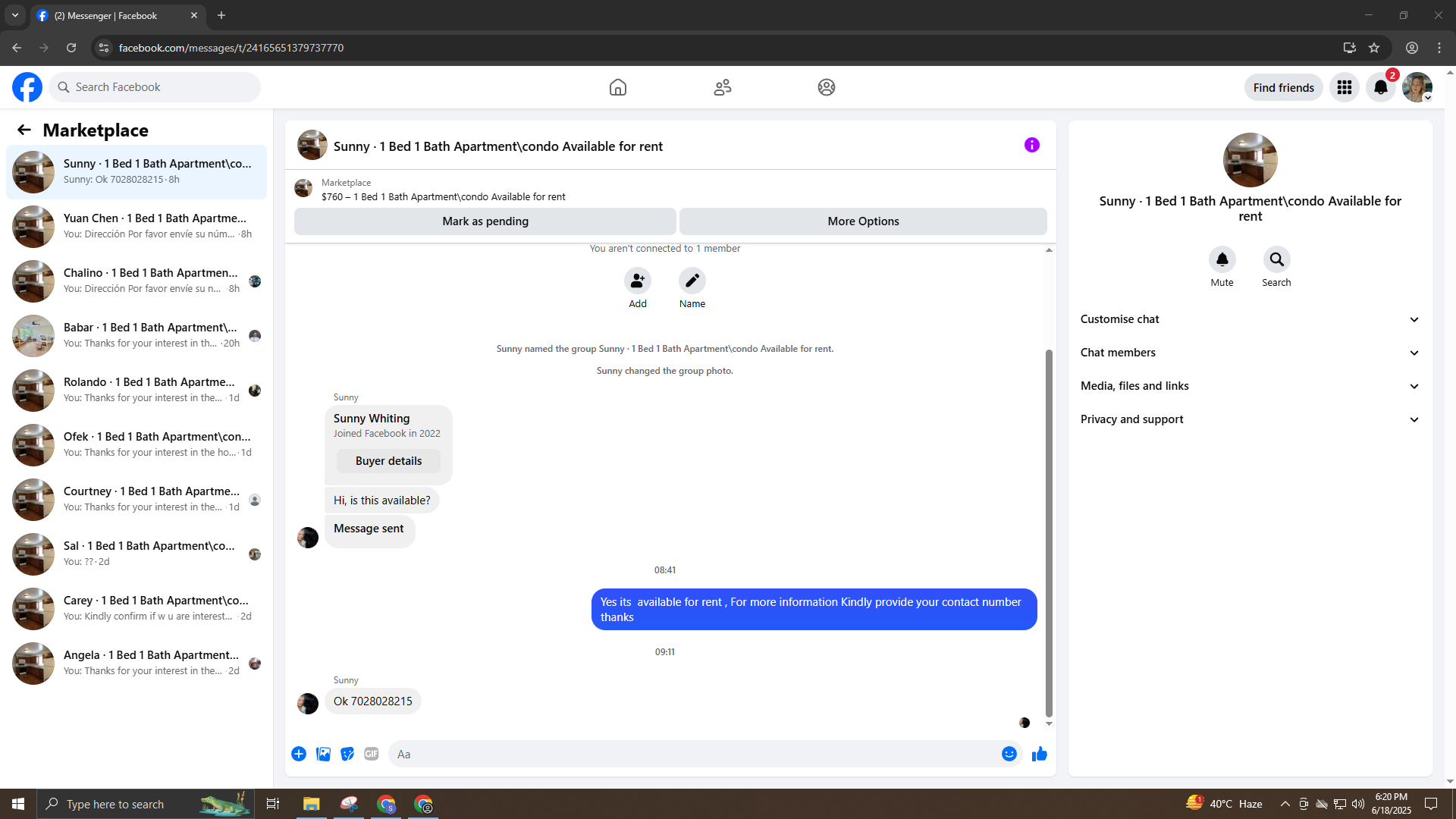1456x819 pixels.
Task: Switch to Messenger | Facebook tab
Action: 118,16
